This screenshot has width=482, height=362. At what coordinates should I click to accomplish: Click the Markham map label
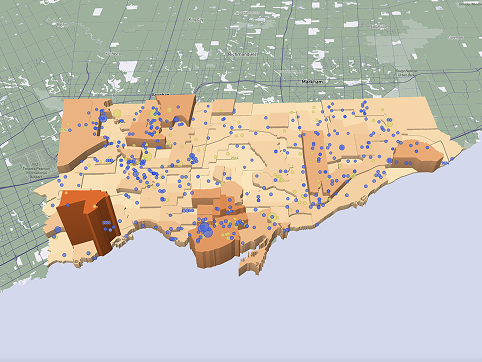(x=312, y=81)
